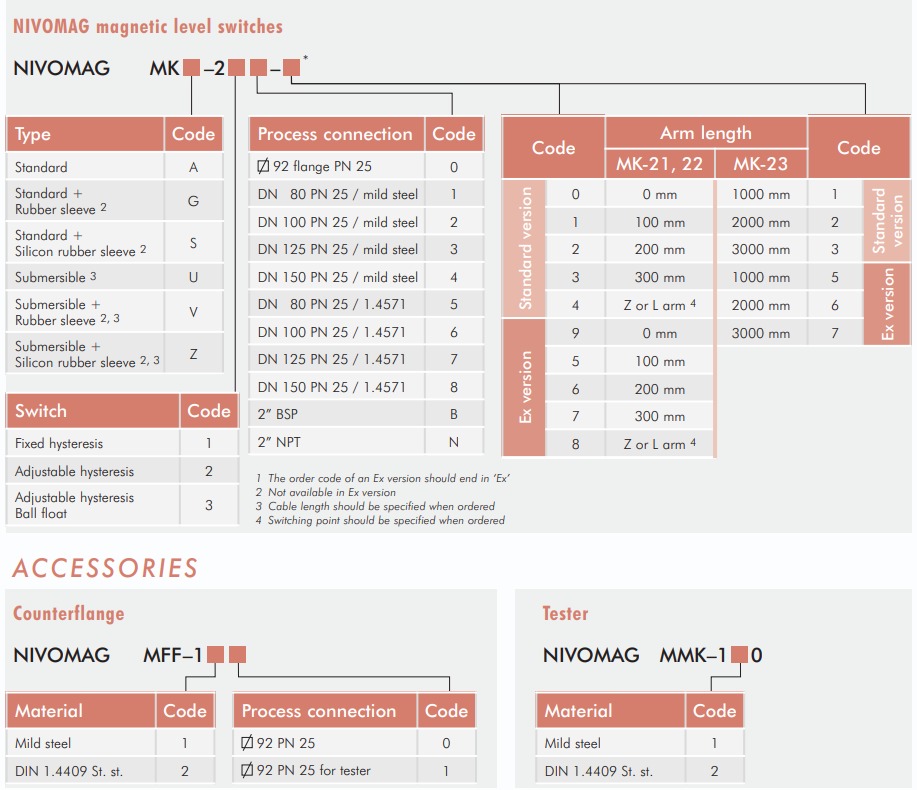Select 'DN 125 PN 25 / mild steel'

366,249
